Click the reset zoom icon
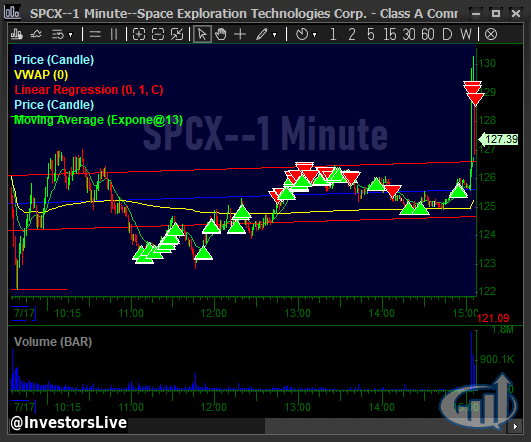 (x=177, y=35)
